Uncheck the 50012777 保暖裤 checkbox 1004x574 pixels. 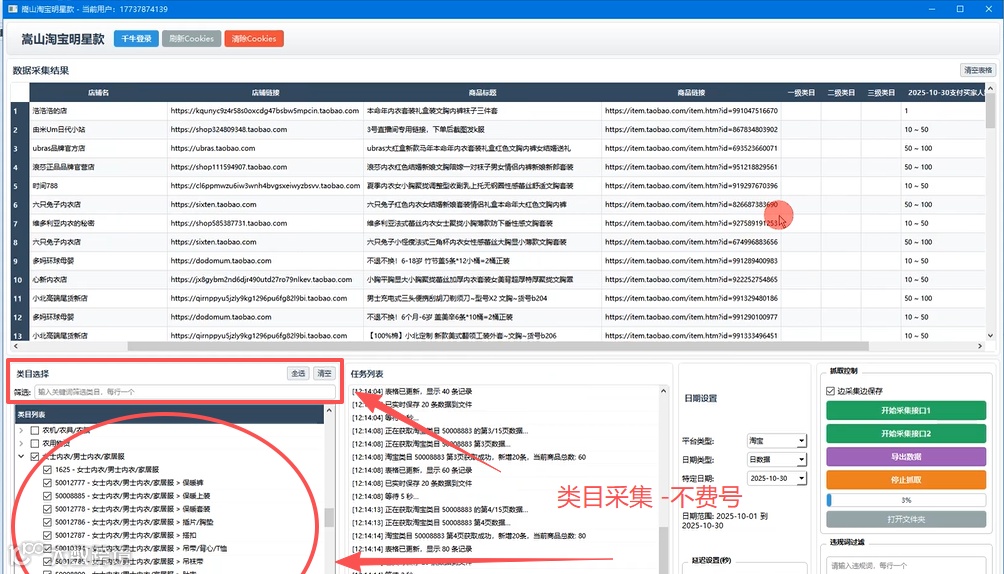click(x=47, y=482)
